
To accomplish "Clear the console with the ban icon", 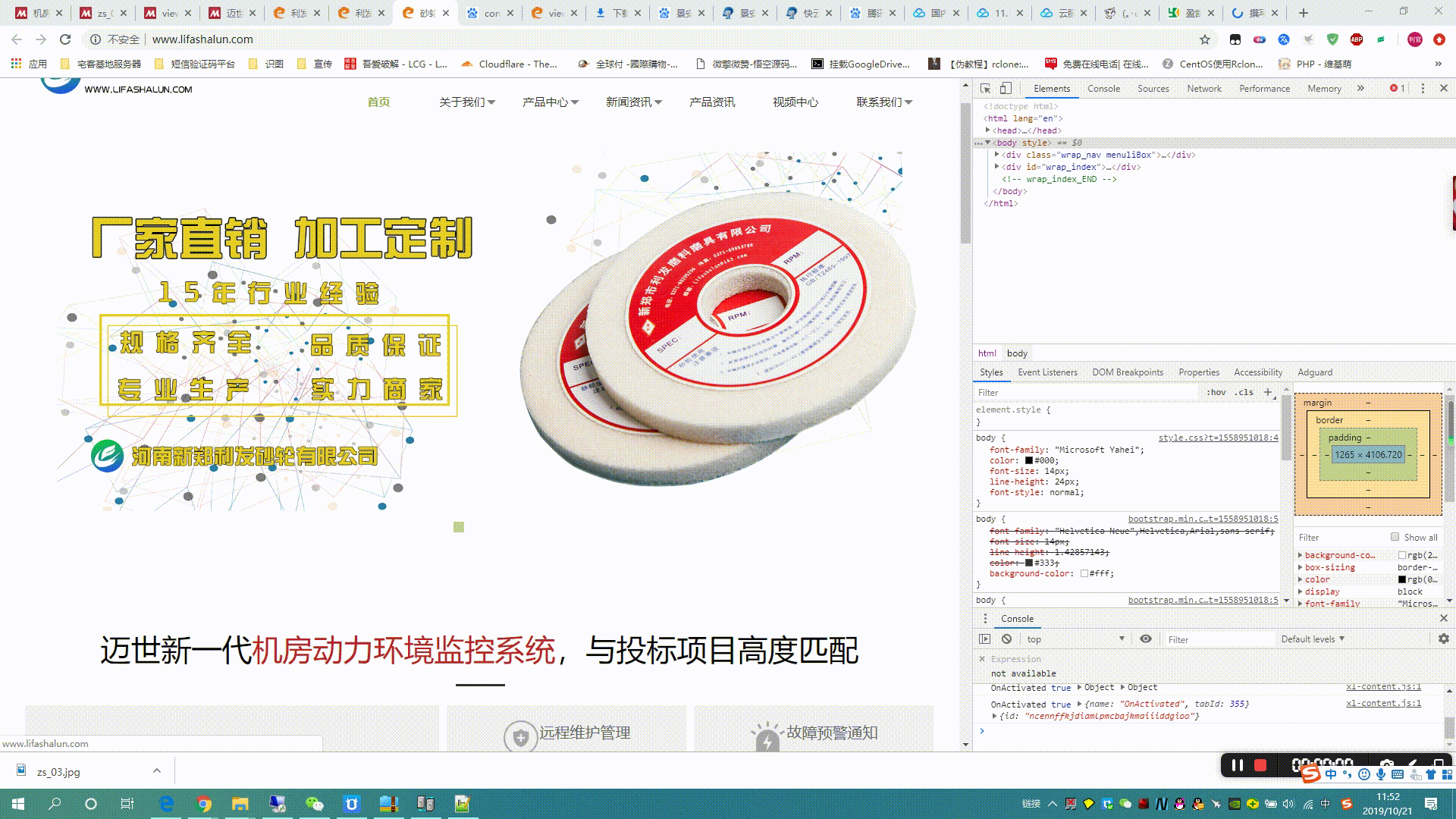I will [x=1006, y=639].
